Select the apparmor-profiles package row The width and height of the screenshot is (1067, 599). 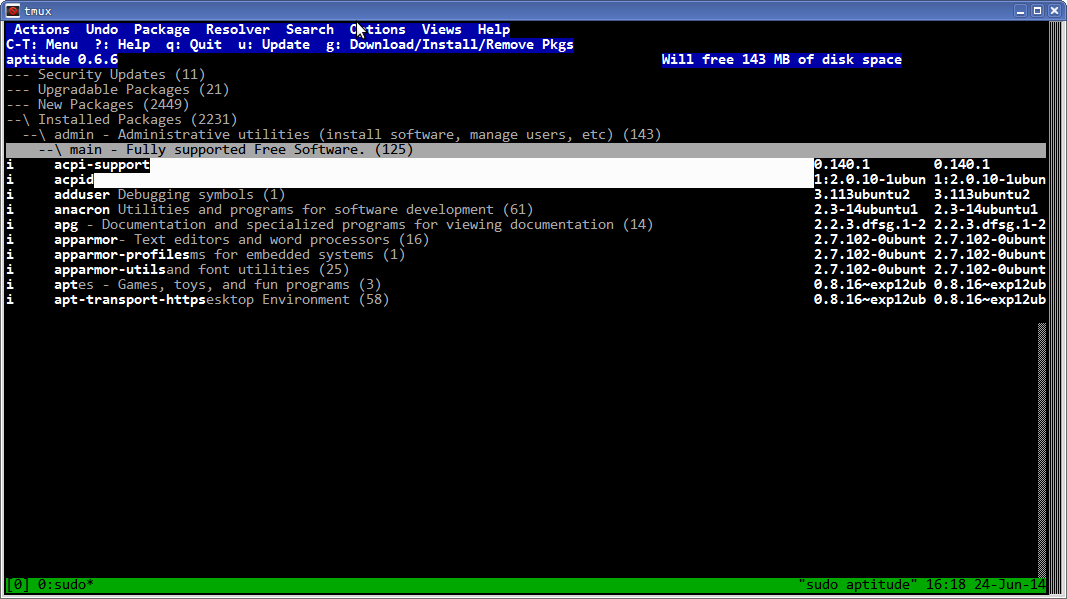[x=525, y=254]
